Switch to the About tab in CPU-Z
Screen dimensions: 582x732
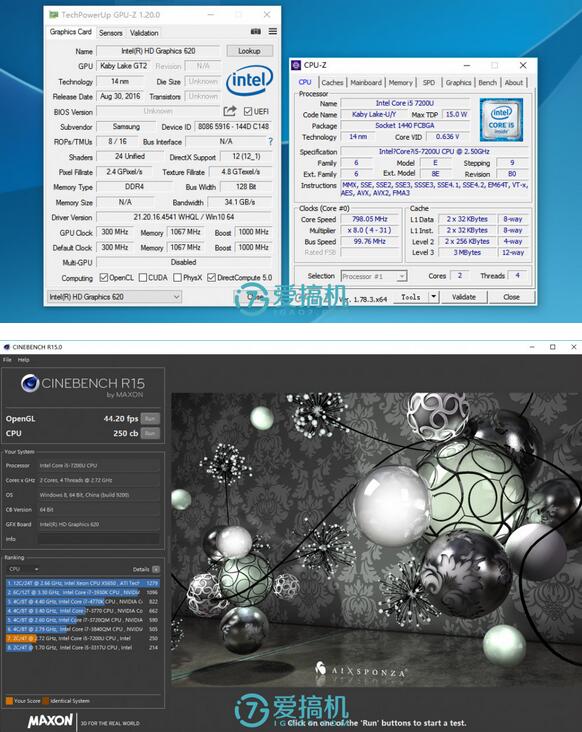(x=514, y=82)
